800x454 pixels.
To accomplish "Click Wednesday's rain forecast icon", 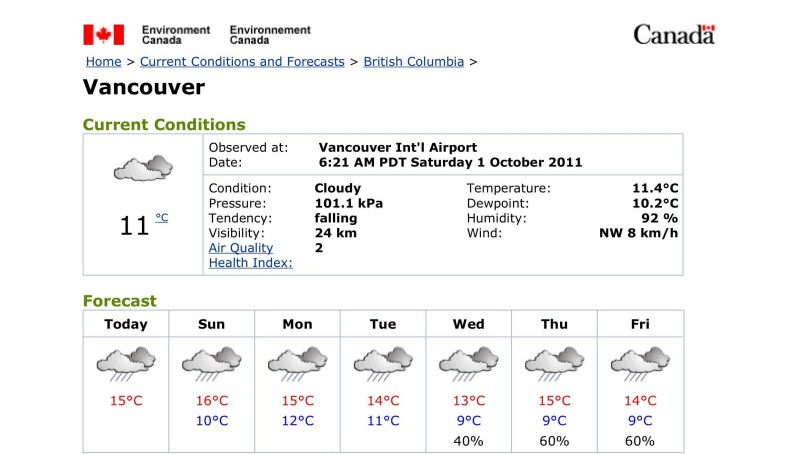I will 469,362.
